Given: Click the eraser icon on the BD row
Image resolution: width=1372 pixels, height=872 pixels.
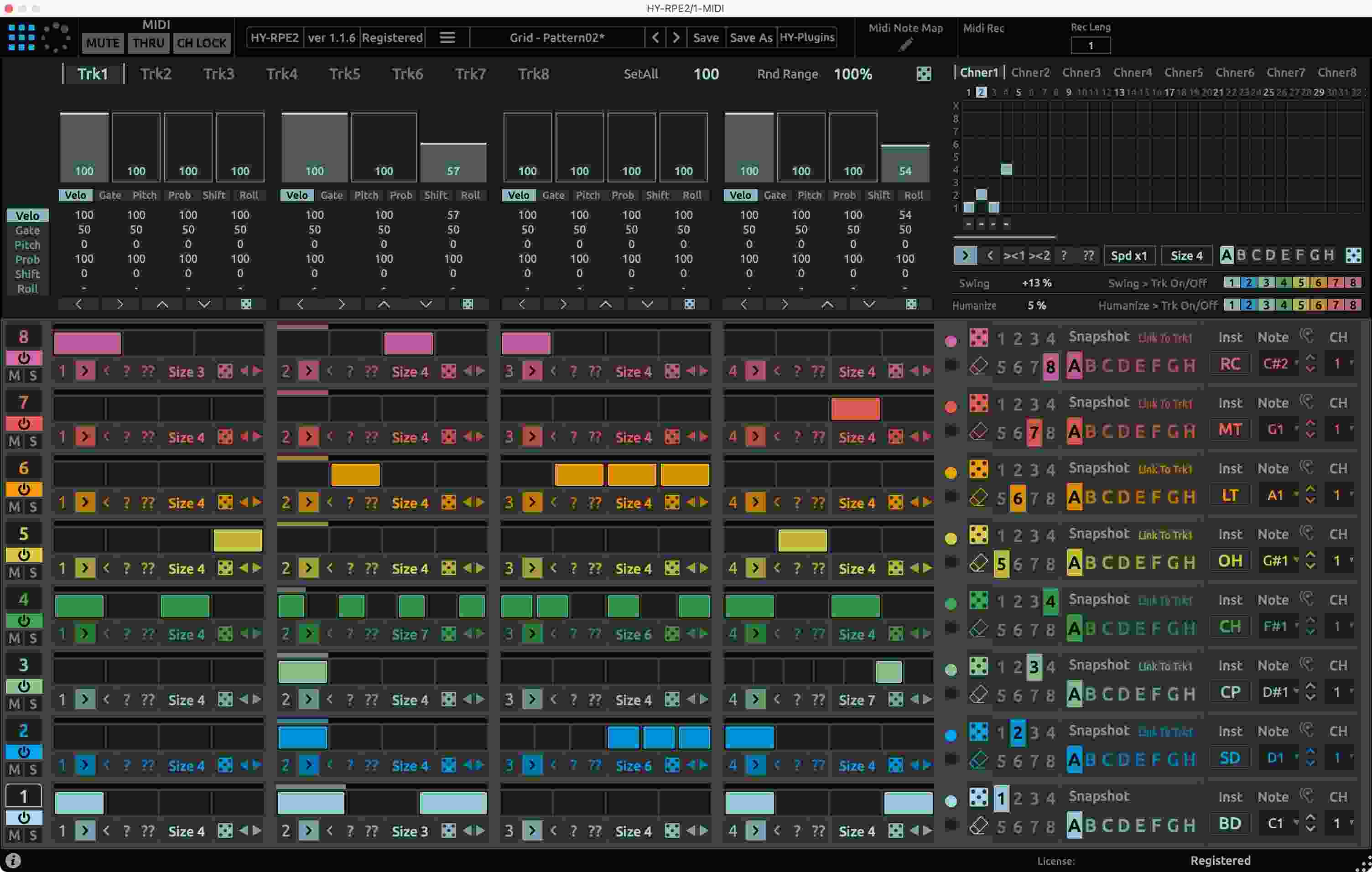Looking at the screenshot, I should point(978,824).
